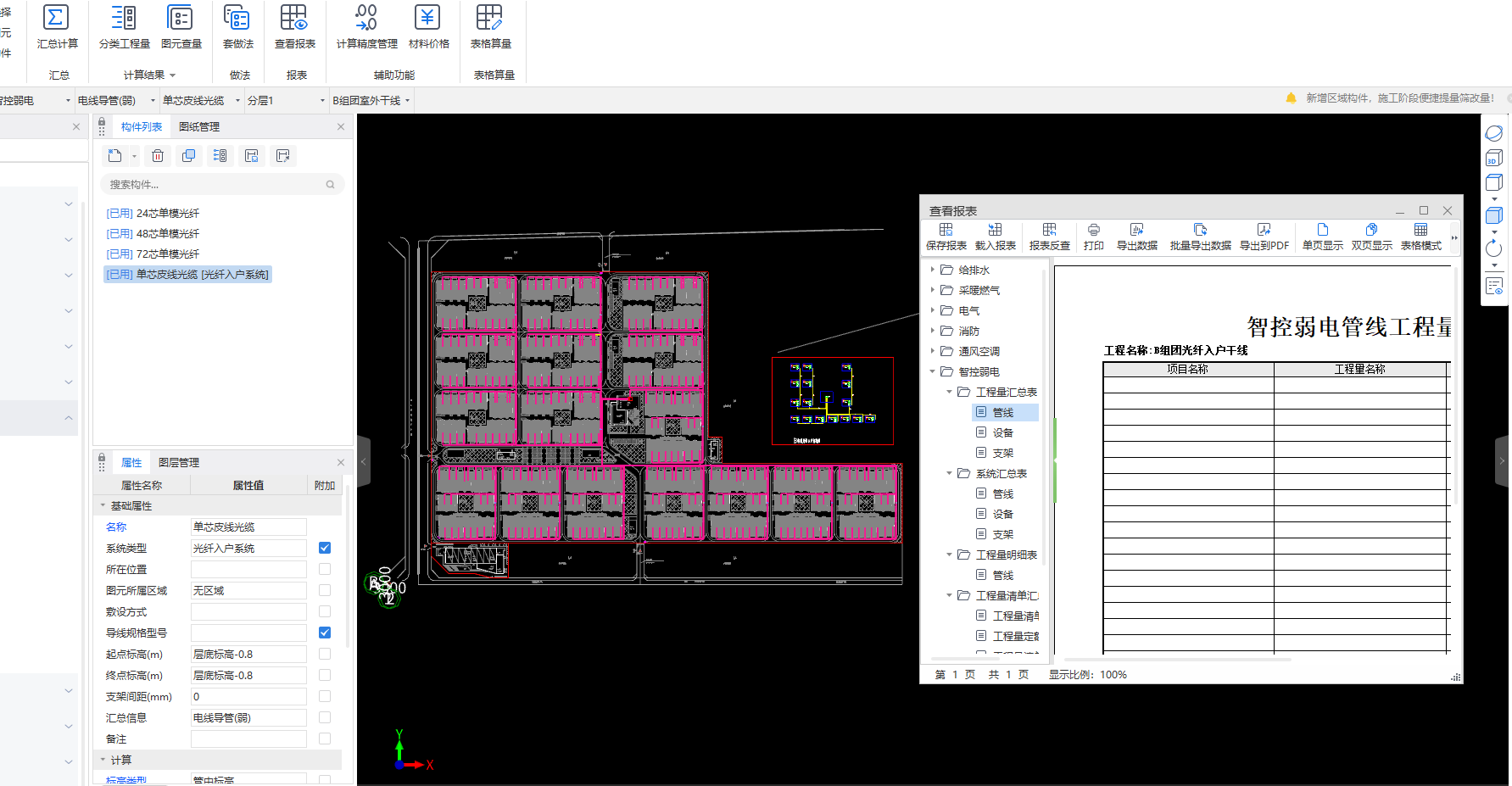1512x786 pixels.
Task: Open 计算精度管理 precision management
Action: (x=366, y=26)
